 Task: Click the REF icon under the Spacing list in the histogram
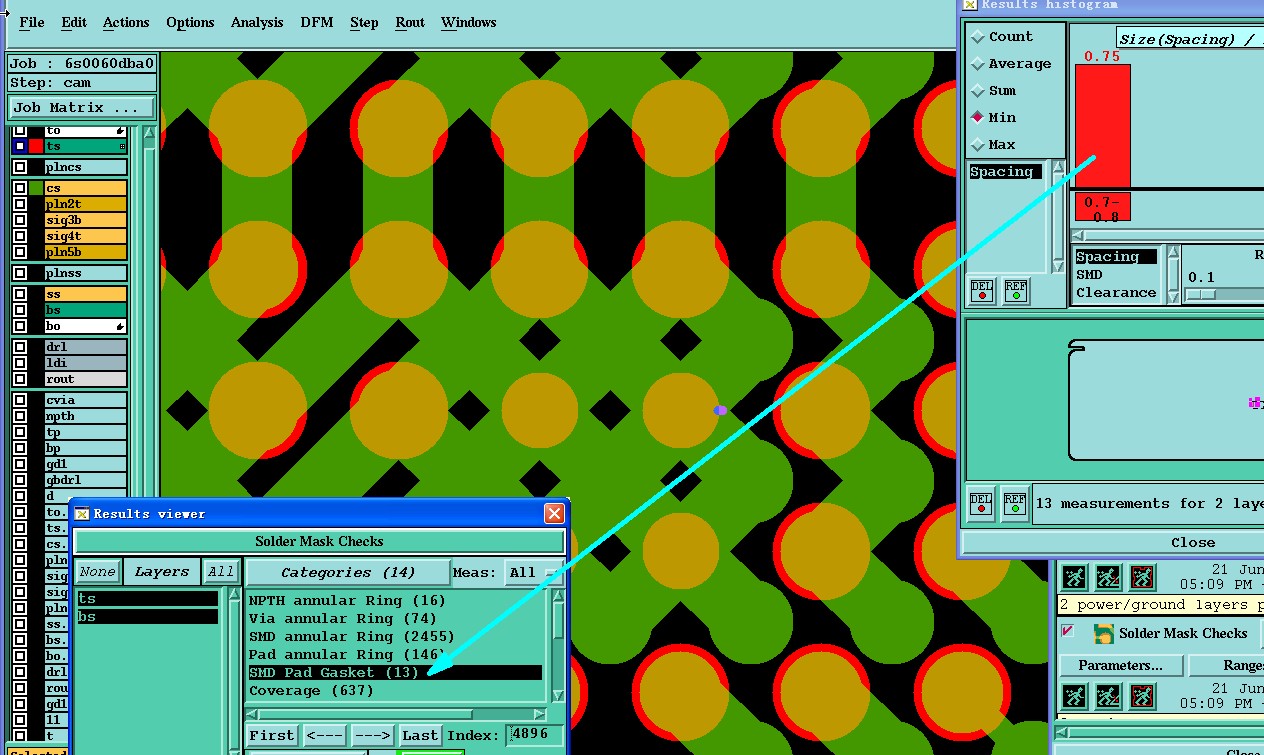(x=1016, y=291)
